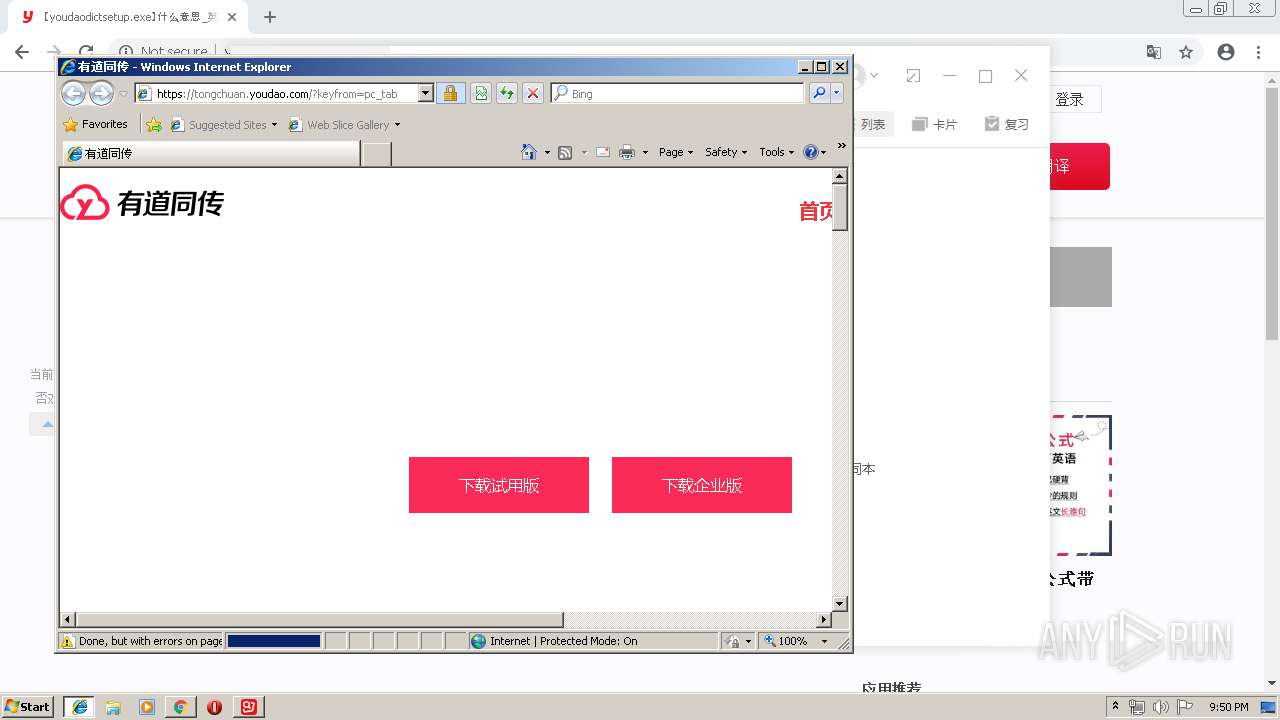Image resolution: width=1280 pixels, height=720 pixels.
Task: Open the 首页 navigation link
Action: [x=816, y=211]
